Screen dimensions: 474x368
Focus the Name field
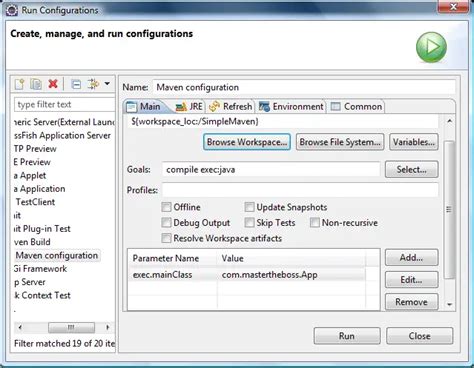tap(304, 87)
